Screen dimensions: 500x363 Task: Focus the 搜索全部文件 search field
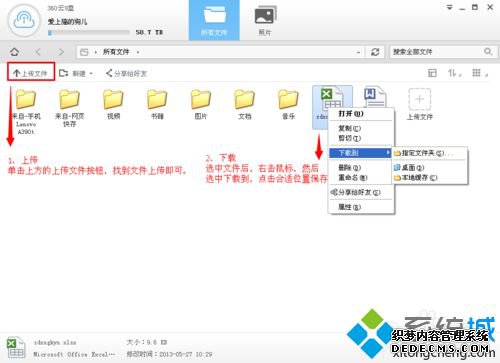pos(437,52)
